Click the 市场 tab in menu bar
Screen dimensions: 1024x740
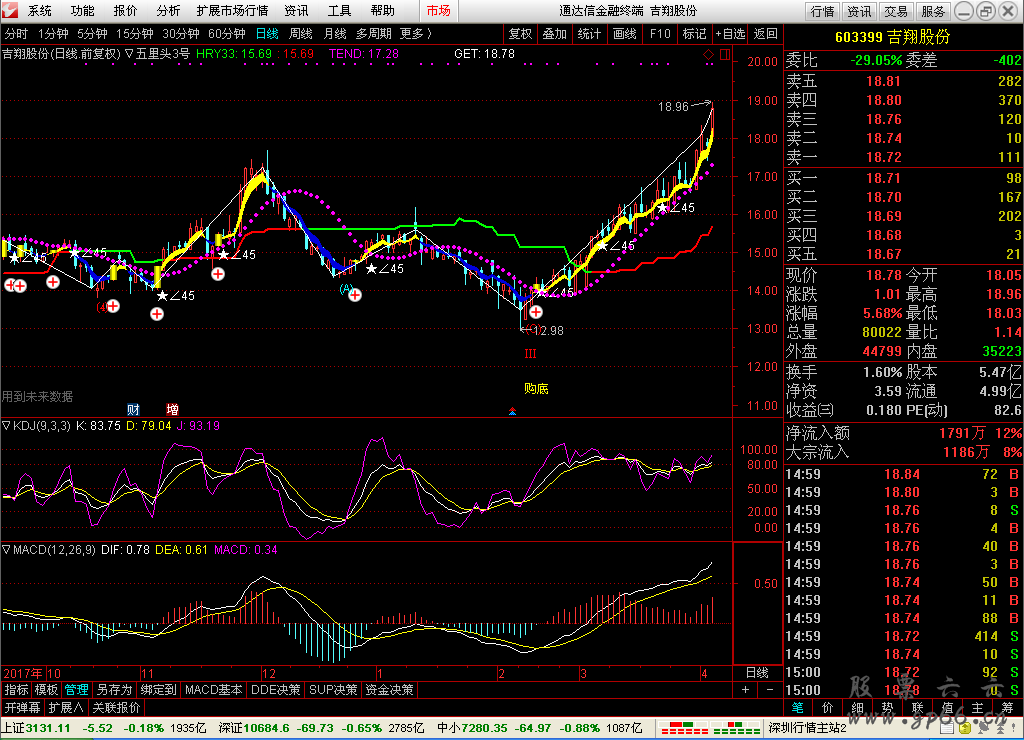439,11
